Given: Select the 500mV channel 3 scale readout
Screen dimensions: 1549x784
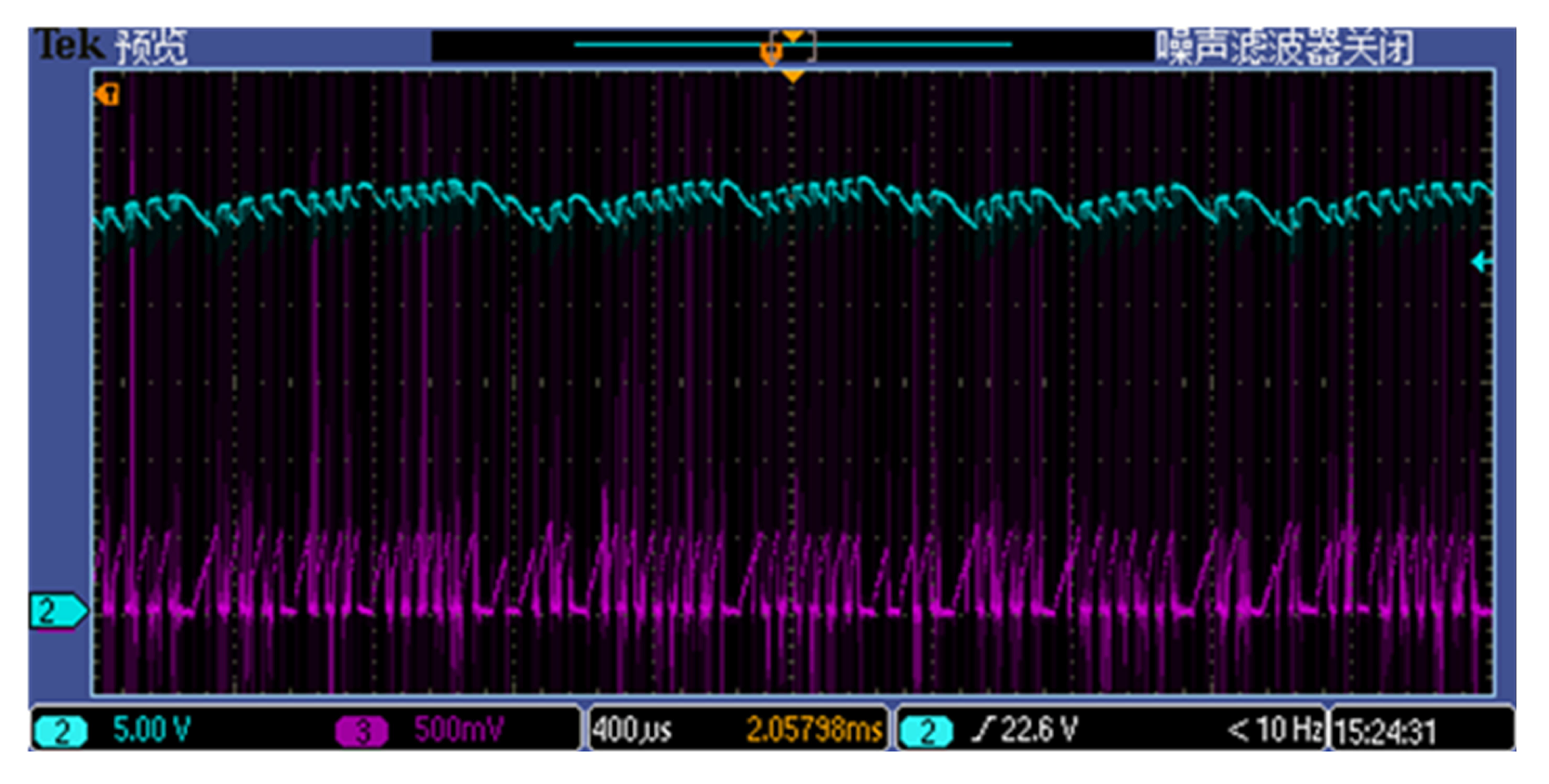Looking at the screenshot, I should (459, 730).
